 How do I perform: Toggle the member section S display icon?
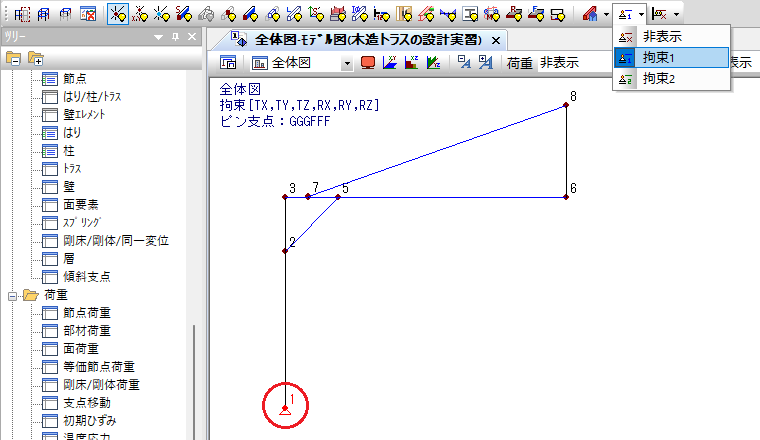coord(184,14)
